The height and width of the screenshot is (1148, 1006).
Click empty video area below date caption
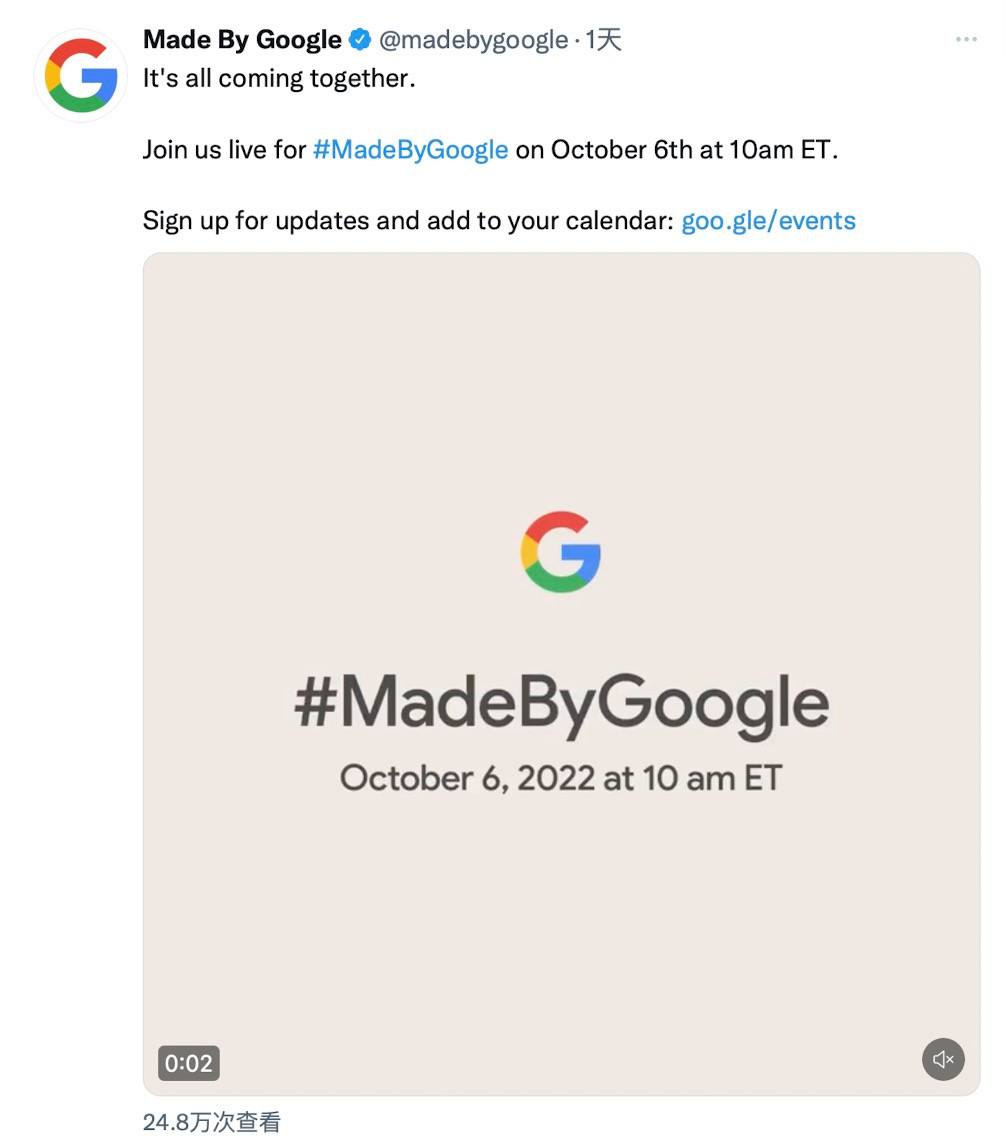(x=562, y=915)
